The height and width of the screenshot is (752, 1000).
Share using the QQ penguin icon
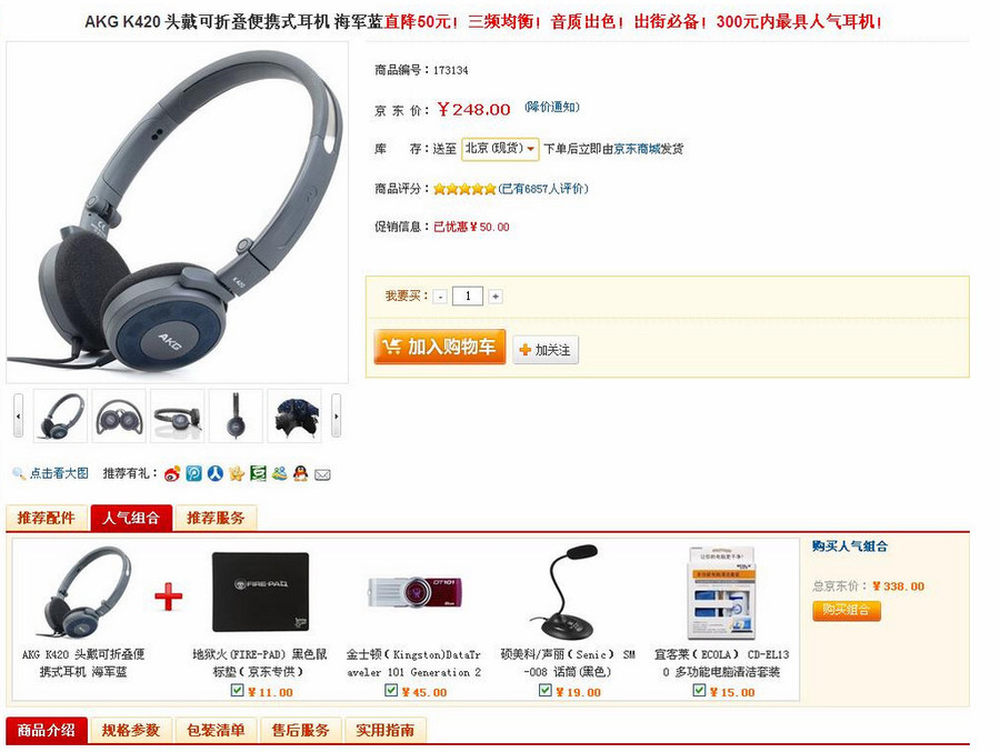(300, 473)
